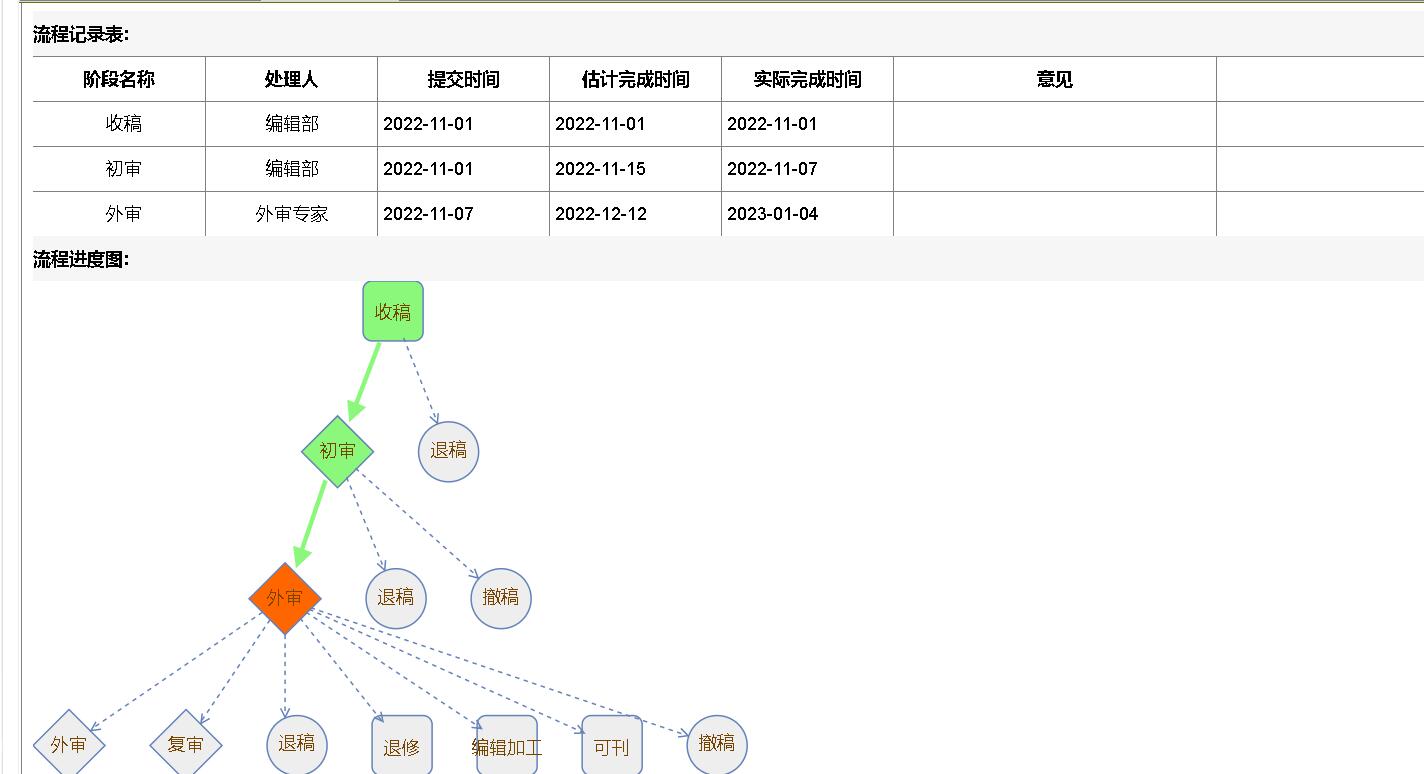The width and height of the screenshot is (1424, 774).
Task: Click the 退修 node in bottom row
Action: pos(402,746)
